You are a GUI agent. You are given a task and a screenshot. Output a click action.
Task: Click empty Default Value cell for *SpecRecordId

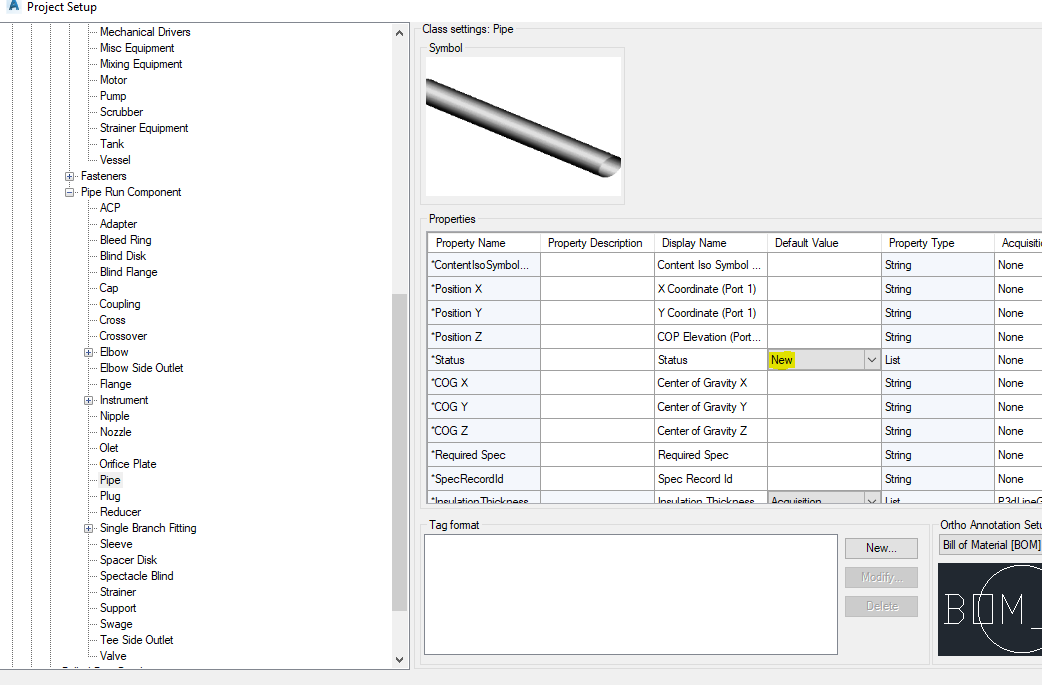coord(824,479)
